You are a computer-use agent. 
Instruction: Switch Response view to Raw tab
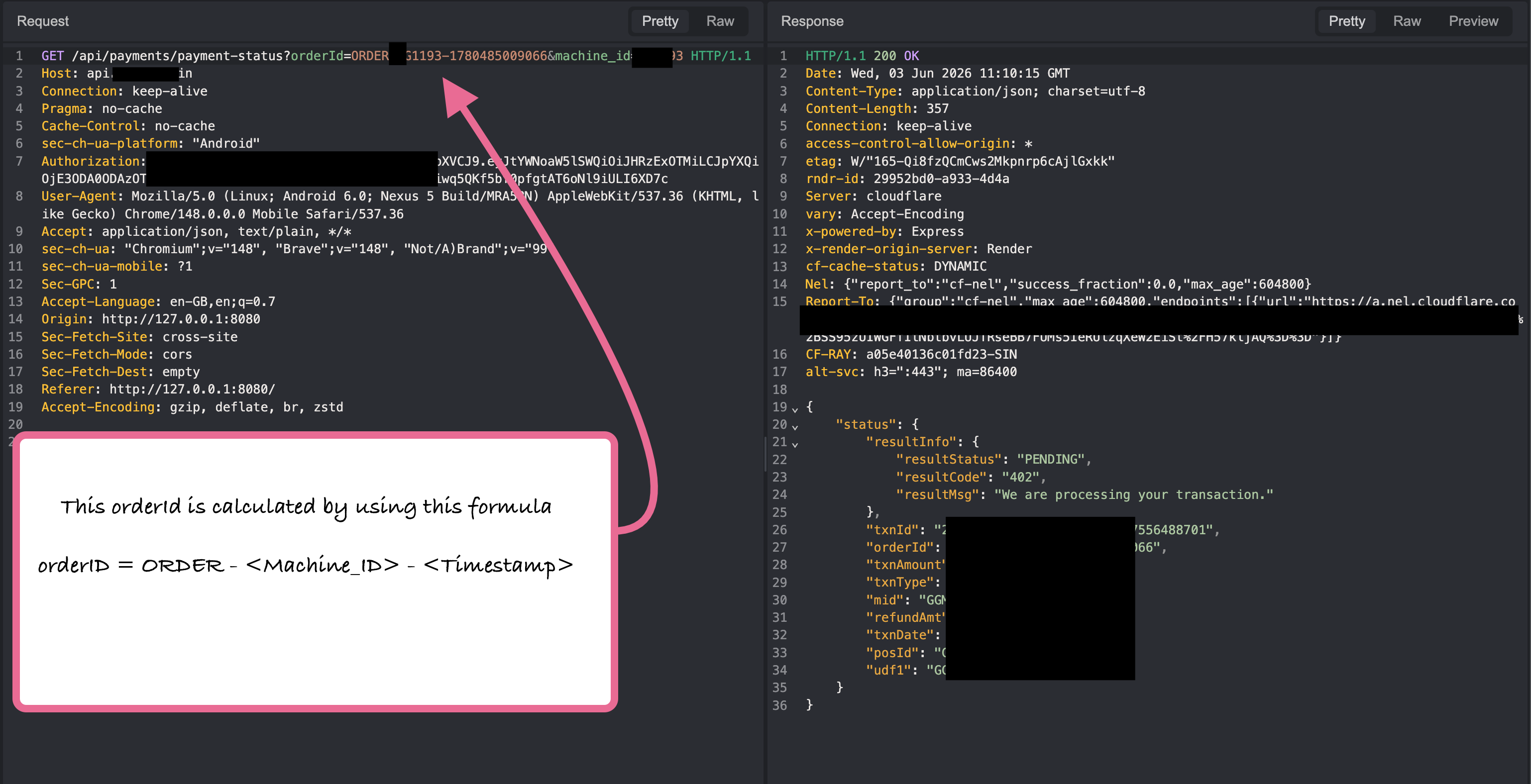tap(1407, 21)
